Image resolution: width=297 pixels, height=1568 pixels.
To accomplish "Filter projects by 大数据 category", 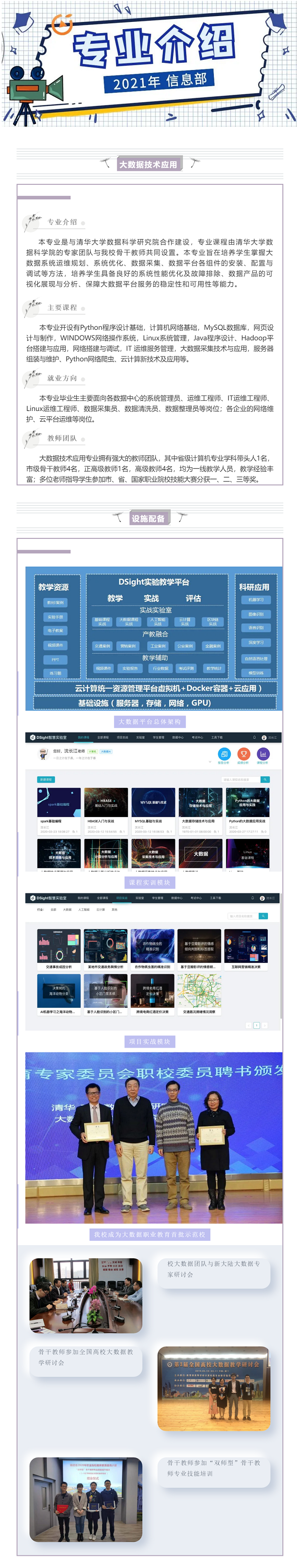I will tap(67, 909).
